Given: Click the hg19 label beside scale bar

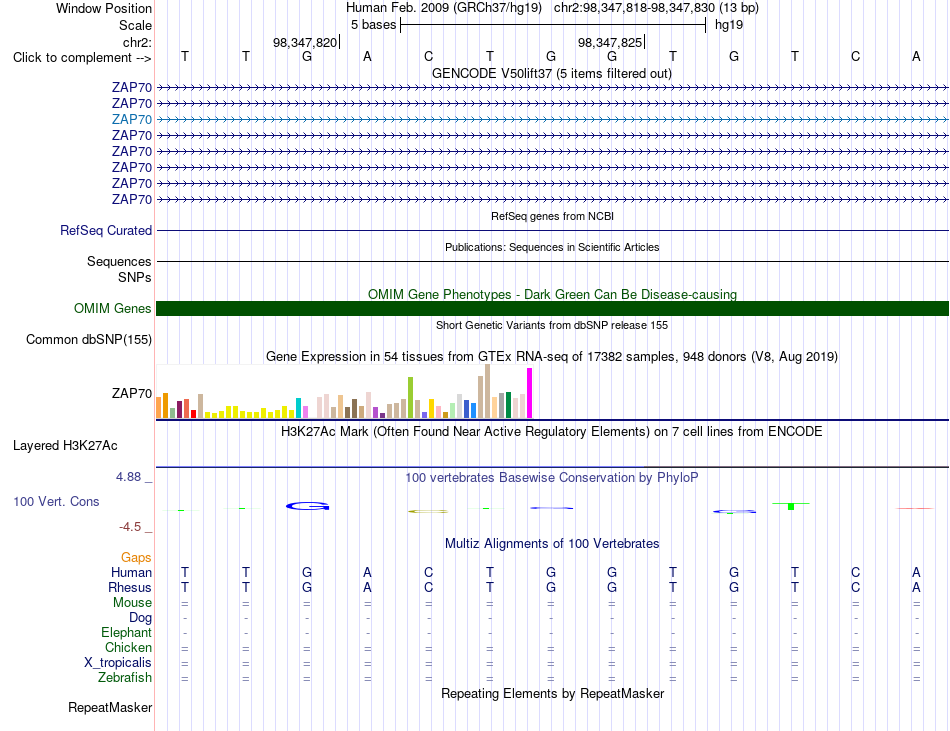Looking at the screenshot, I should 729,25.
